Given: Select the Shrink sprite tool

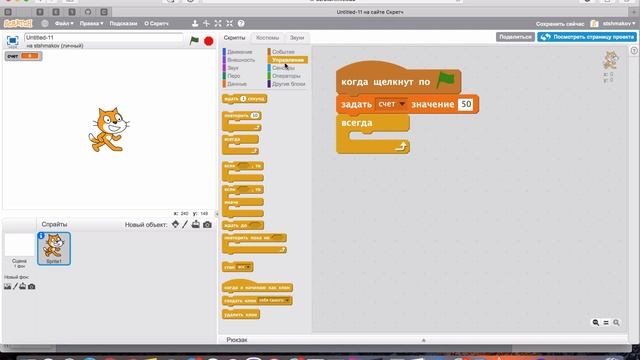Looking at the screenshot, I should (229, 23).
